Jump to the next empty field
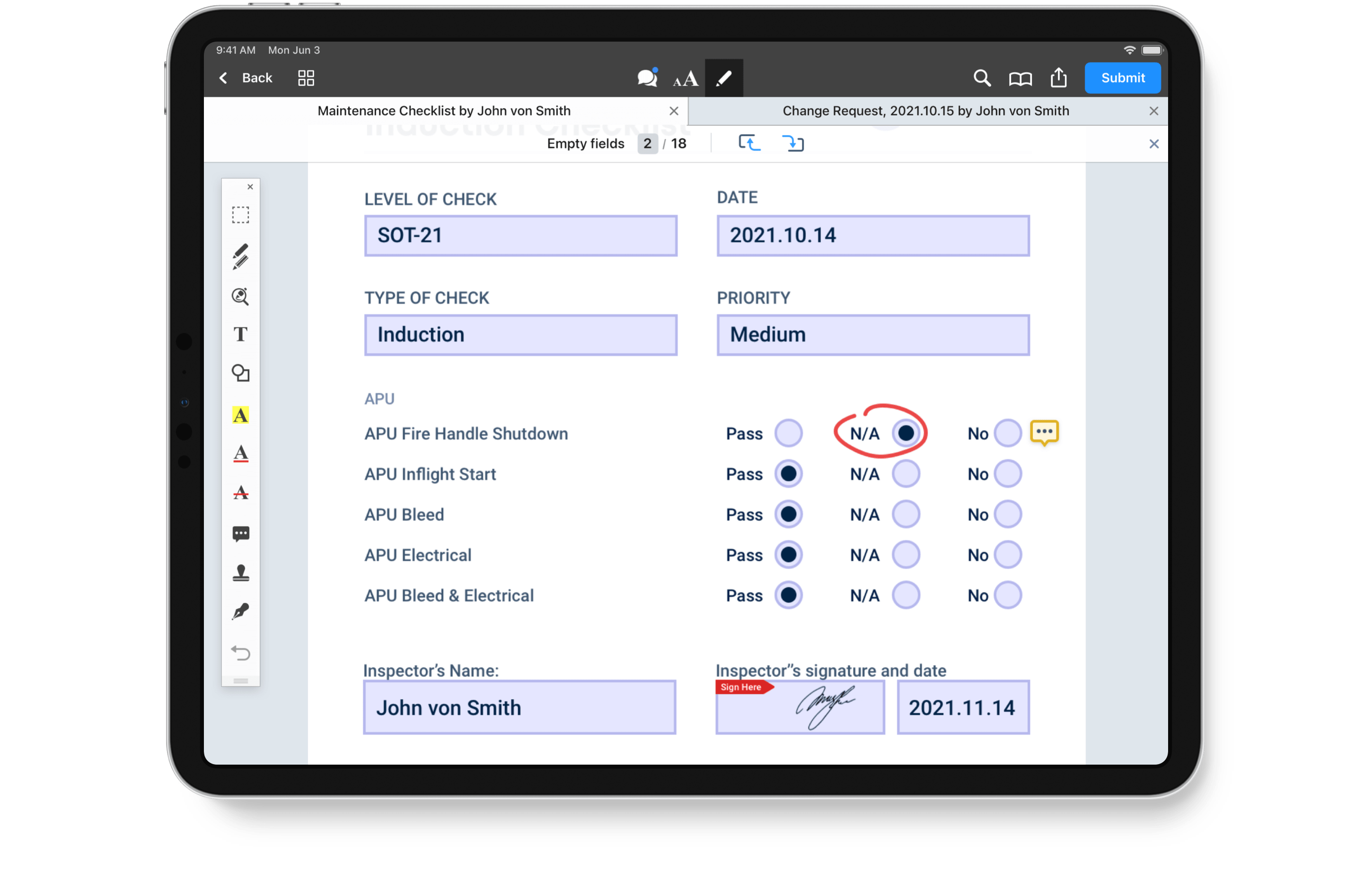This screenshot has height=881, width=1372. 792,143
